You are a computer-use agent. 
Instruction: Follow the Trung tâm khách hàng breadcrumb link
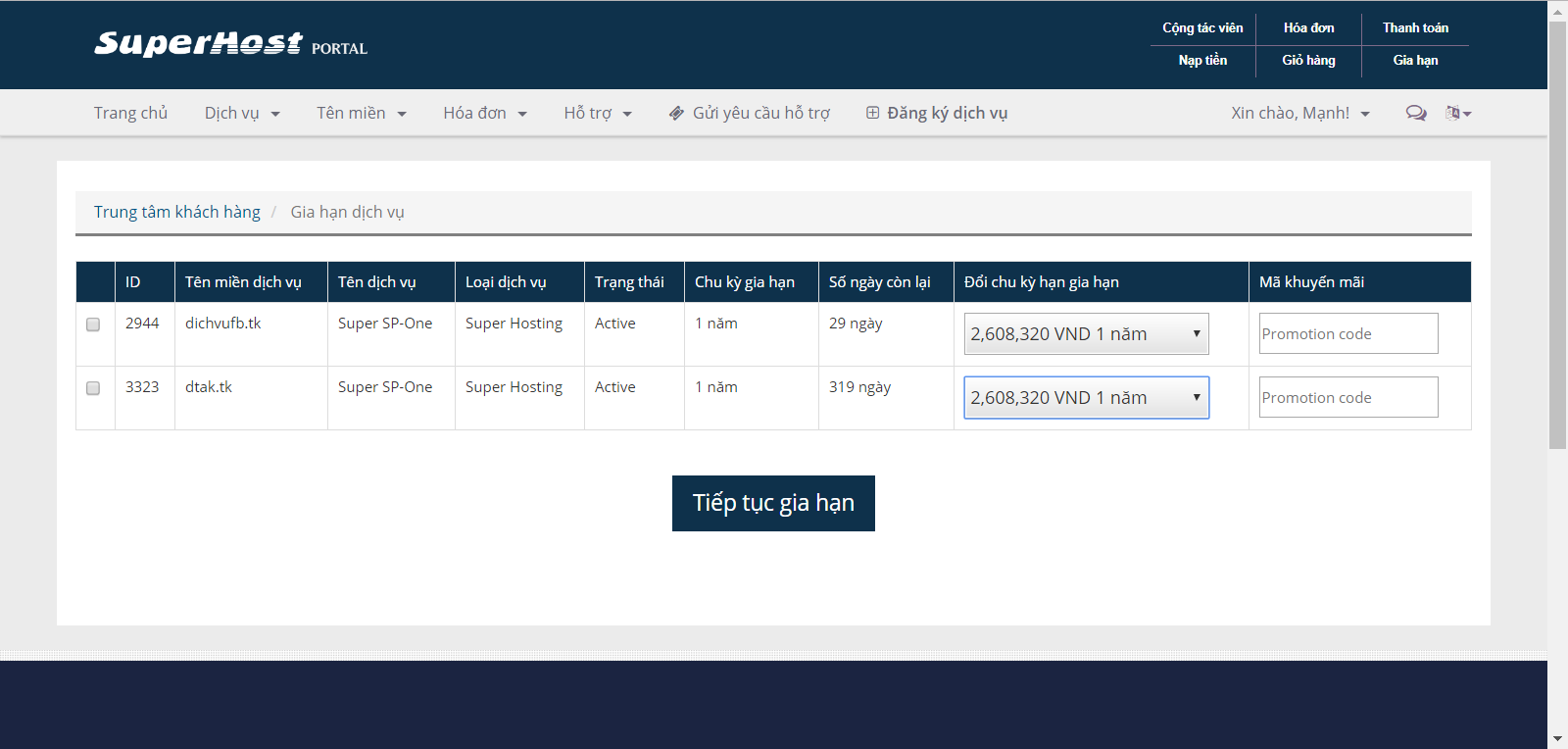(177, 212)
